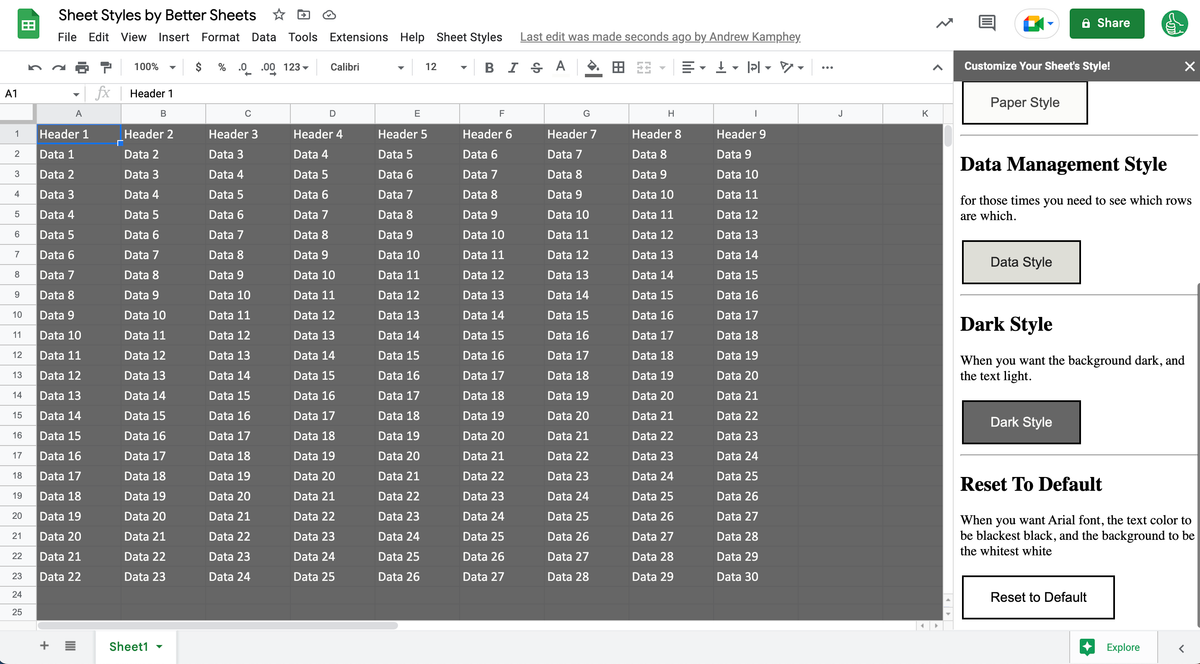Click Reset to Default
The width and height of the screenshot is (1200, 664).
tap(1038, 597)
